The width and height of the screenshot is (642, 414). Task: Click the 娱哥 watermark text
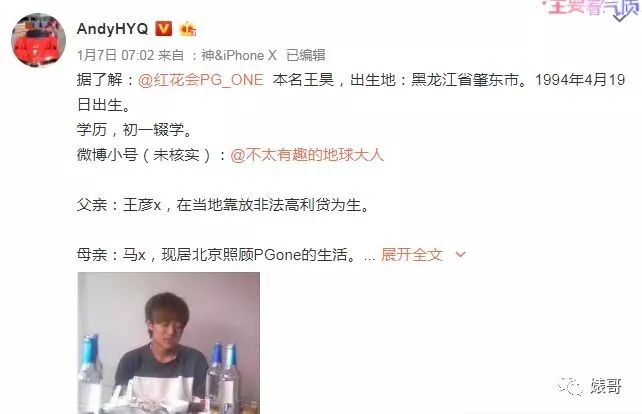pyautogui.click(x=606, y=386)
